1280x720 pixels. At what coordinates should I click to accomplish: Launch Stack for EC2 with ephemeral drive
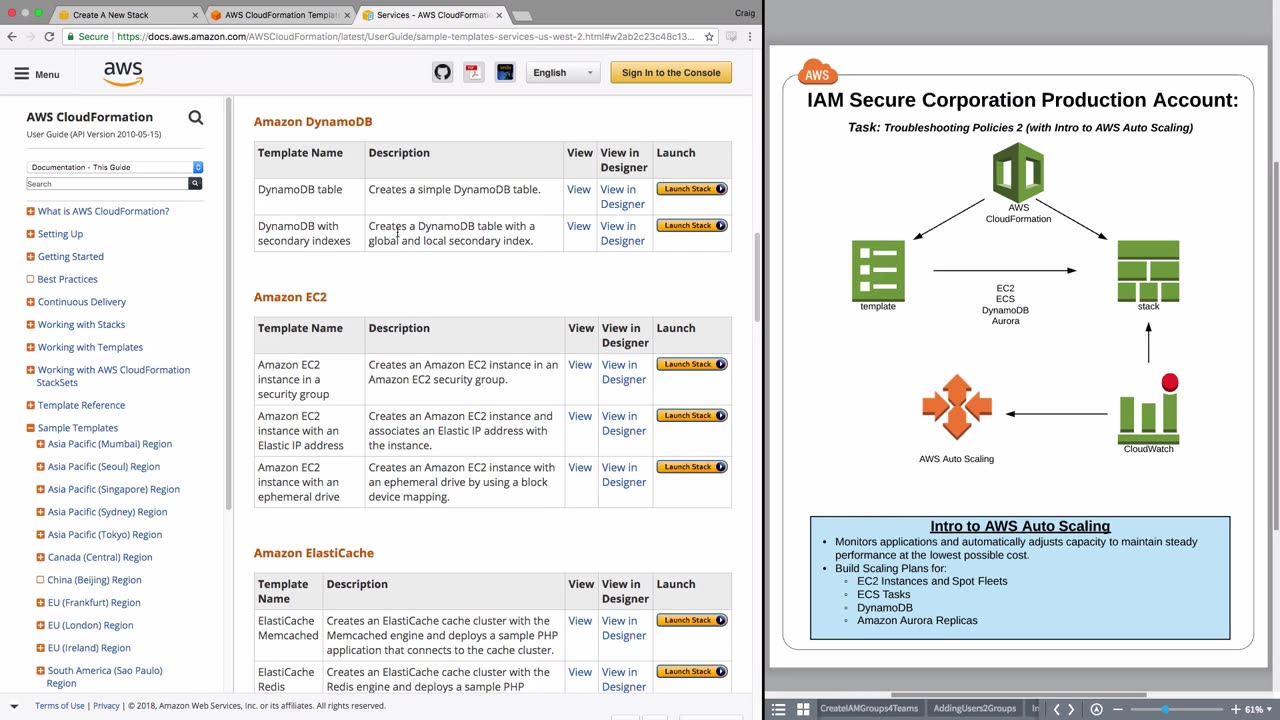pos(692,467)
